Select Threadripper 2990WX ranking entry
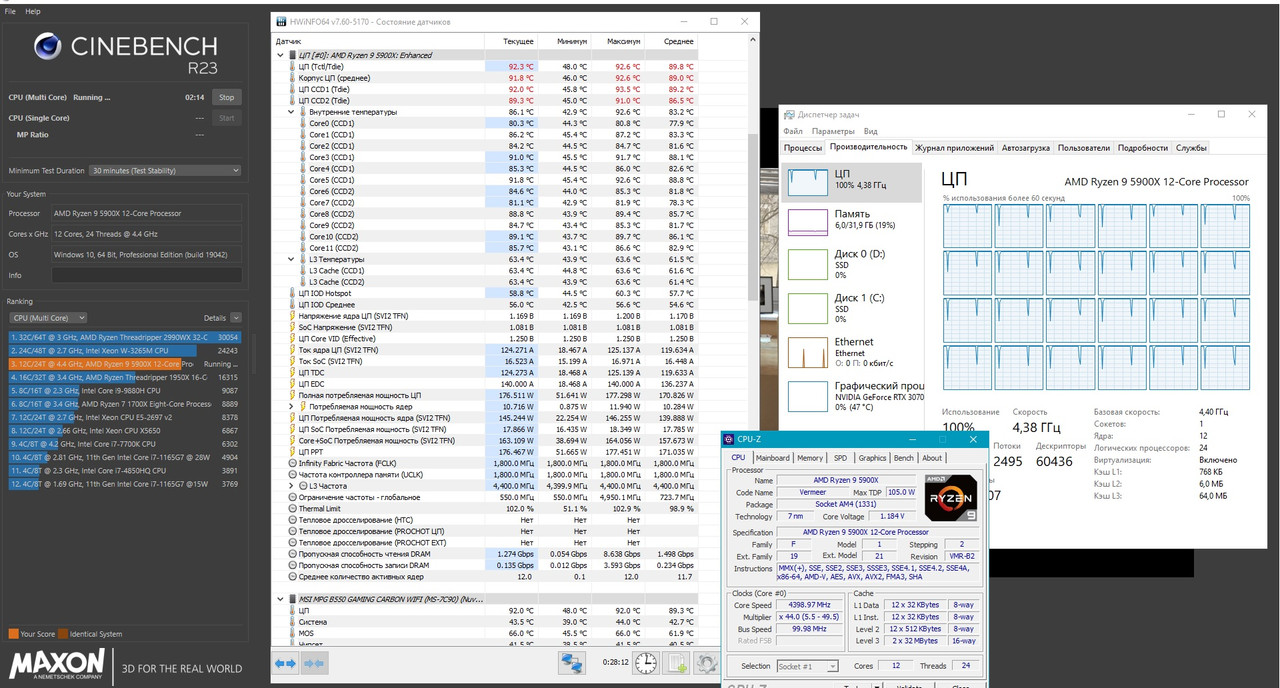The height and width of the screenshot is (688, 1280). point(125,337)
